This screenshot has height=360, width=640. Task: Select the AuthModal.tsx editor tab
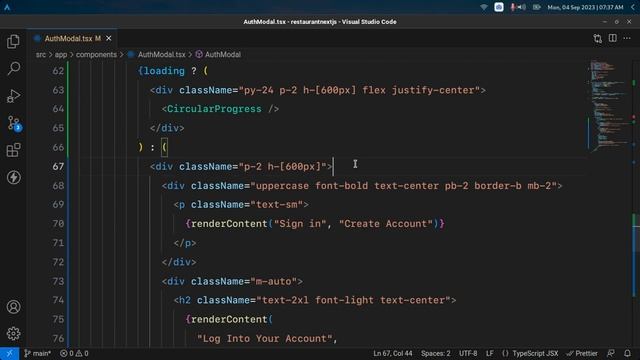[73, 38]
